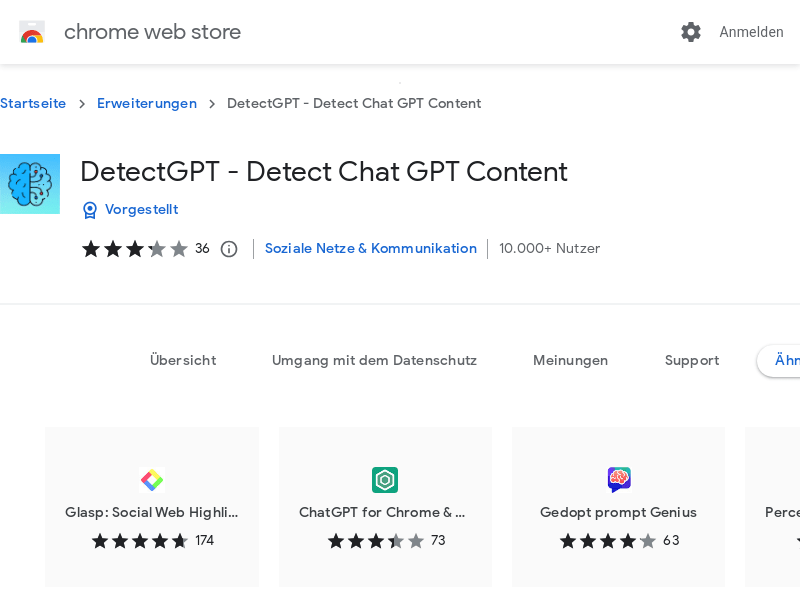Open the Support tab

[692, 361]
